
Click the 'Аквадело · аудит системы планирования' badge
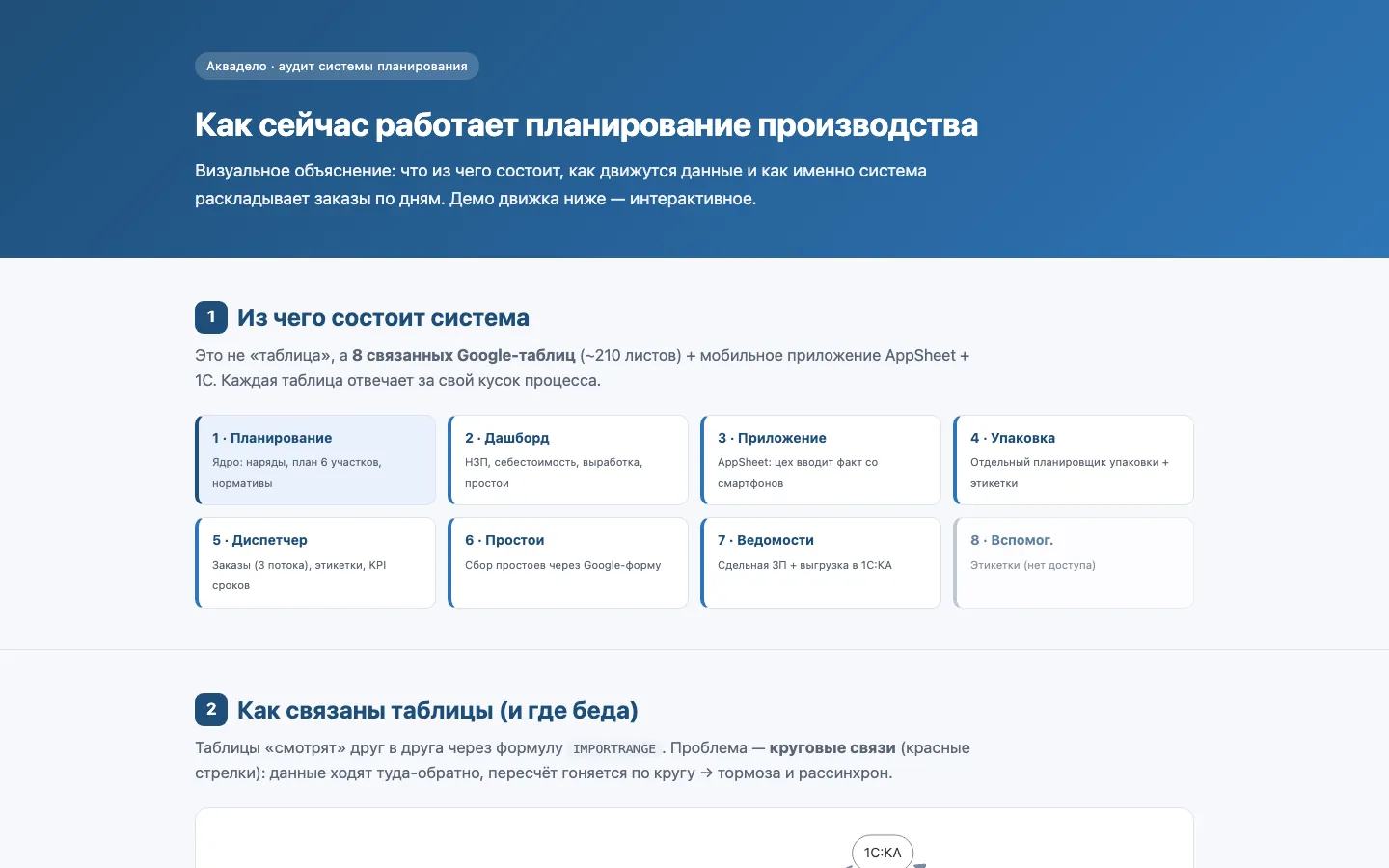tap(337, 67)
